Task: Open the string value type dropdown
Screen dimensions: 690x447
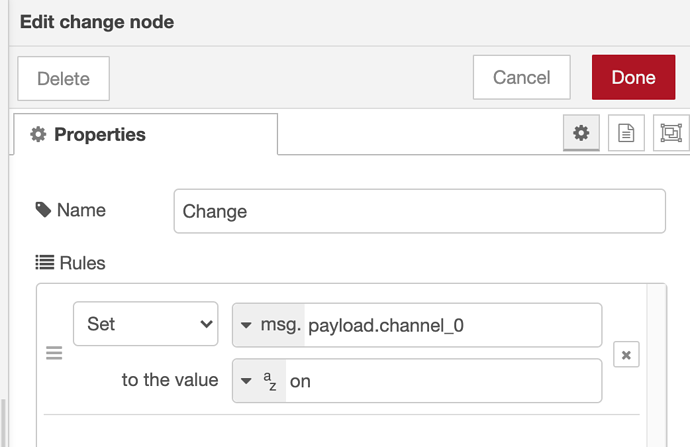Action: click(x=259, y=381)
